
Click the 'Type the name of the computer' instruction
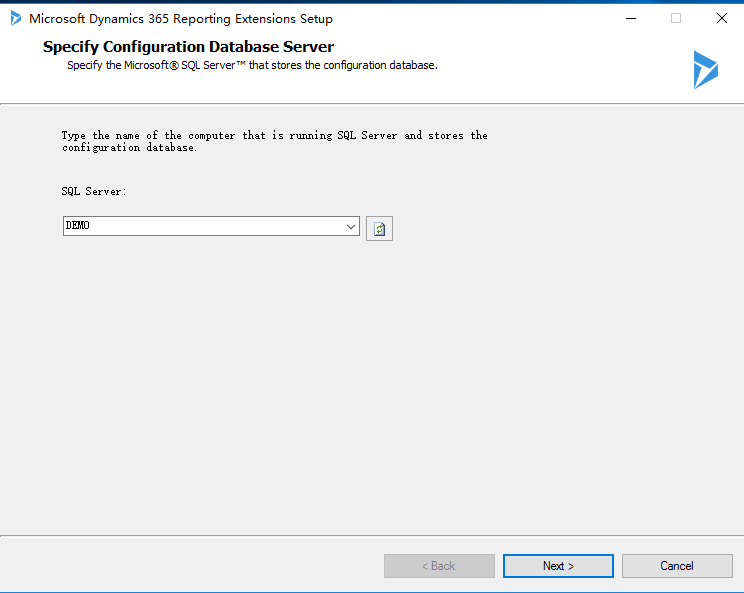coord(274,141)
